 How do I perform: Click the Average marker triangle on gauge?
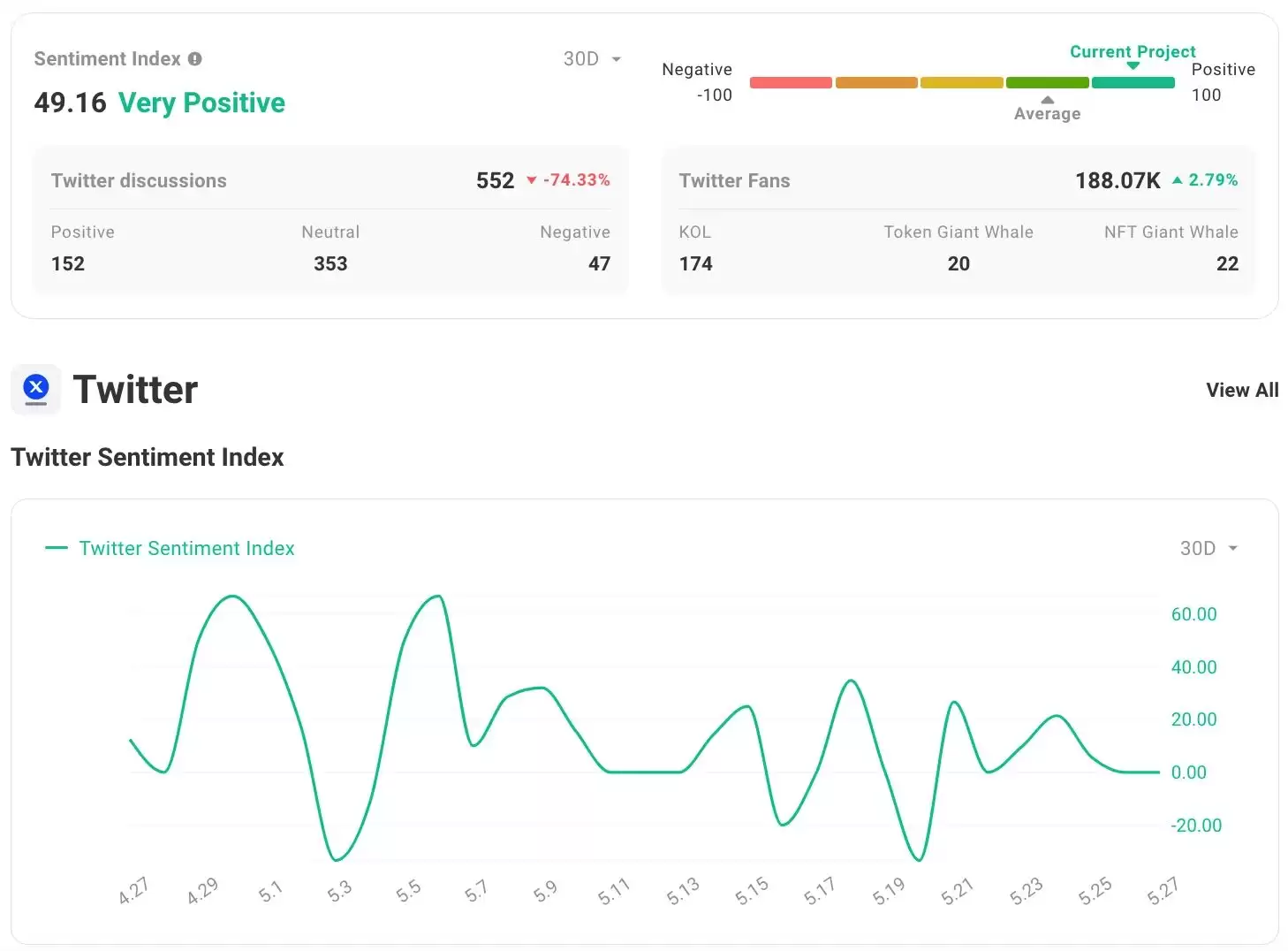(1047, 100)
